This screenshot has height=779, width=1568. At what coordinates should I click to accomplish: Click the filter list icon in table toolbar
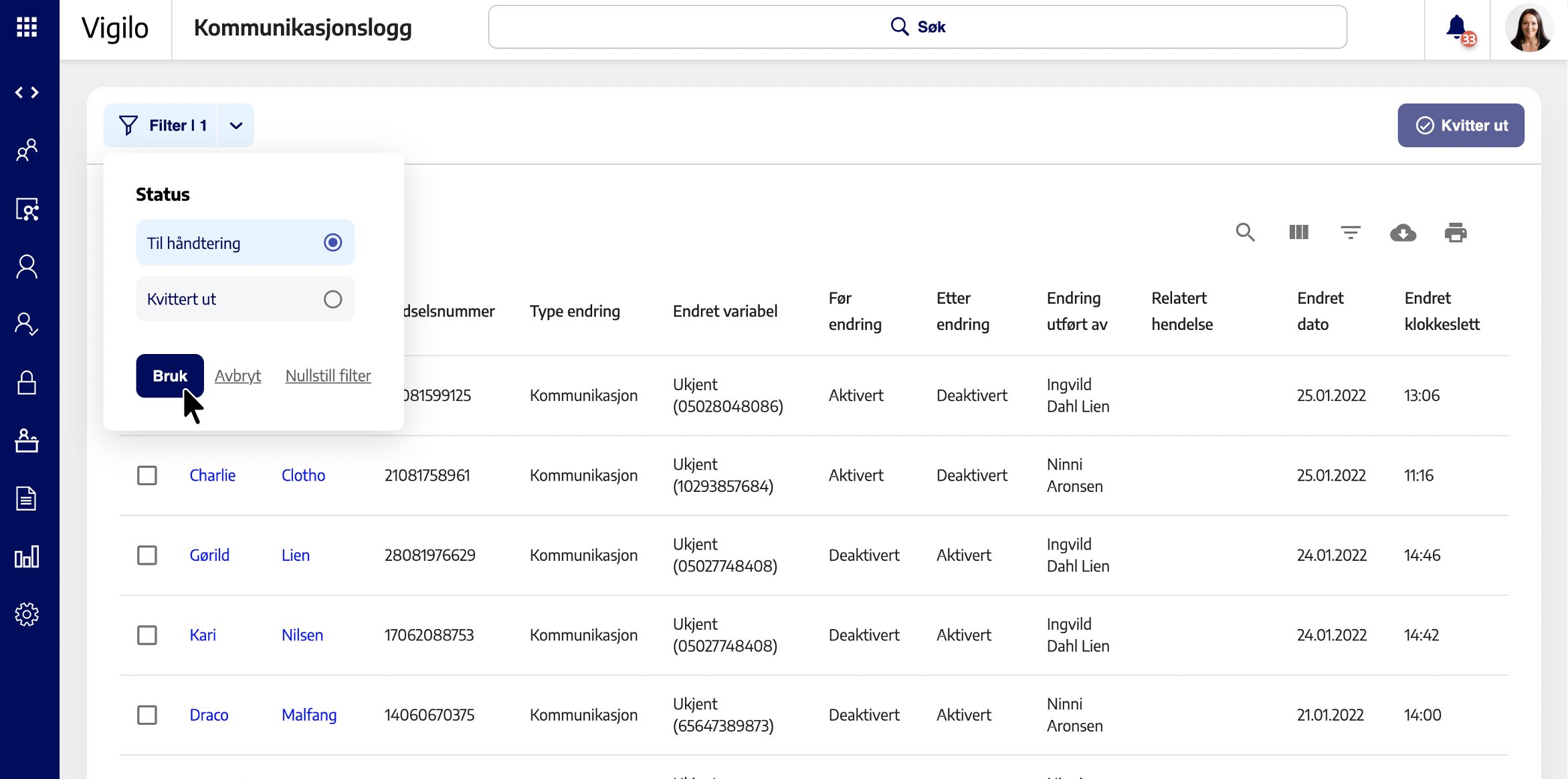(1351, 232)
